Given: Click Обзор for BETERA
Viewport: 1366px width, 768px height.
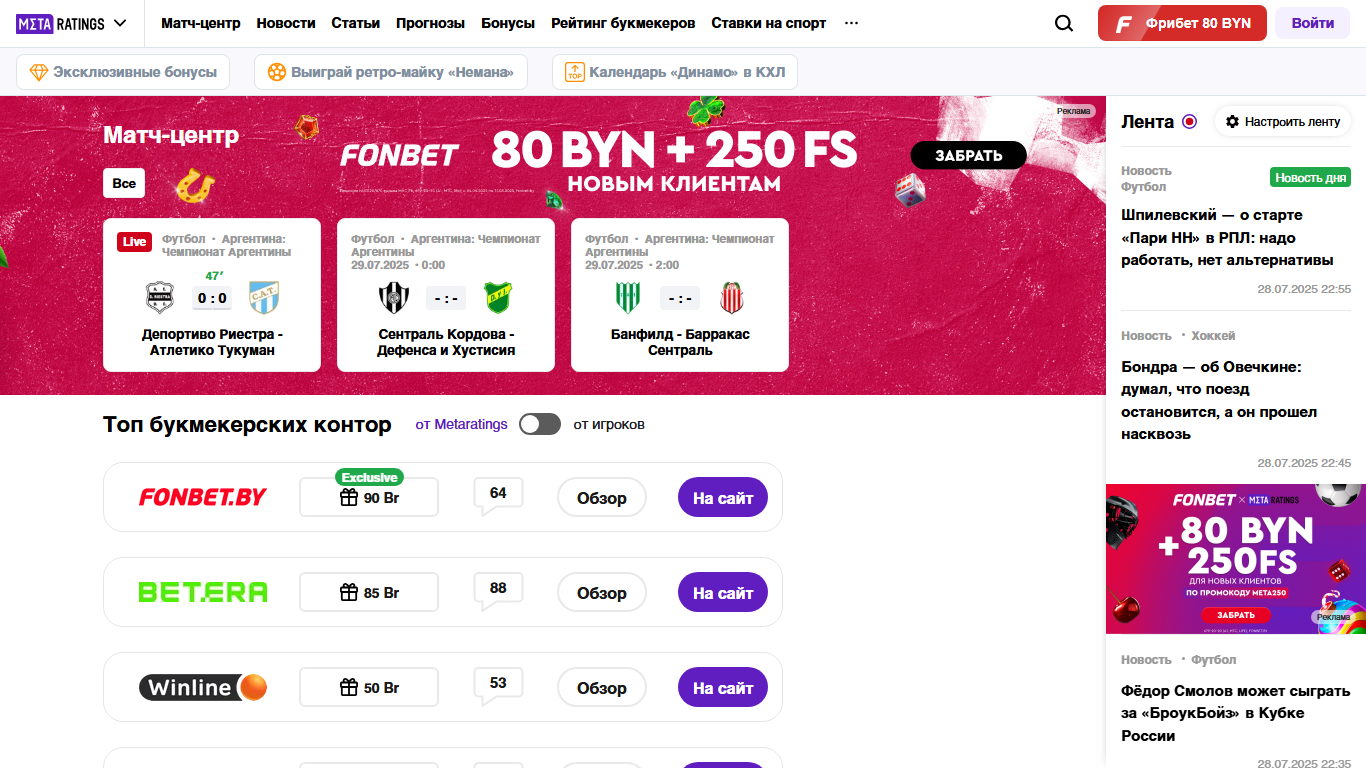Looking at the screenshot, I should [x=602, y=592].
